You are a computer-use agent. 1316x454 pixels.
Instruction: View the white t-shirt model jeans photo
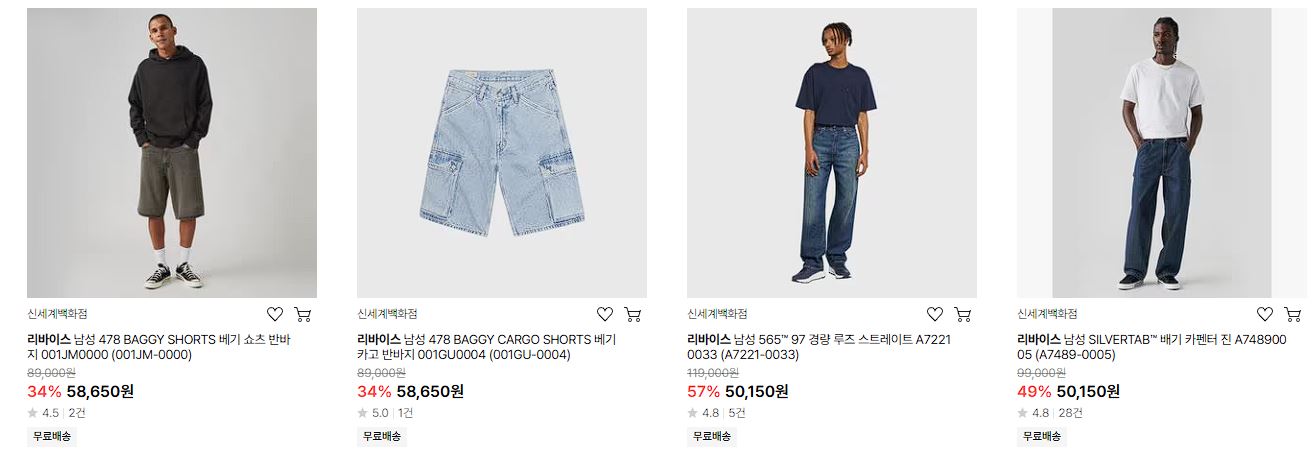pyautogui.click(x=1162, y=153)
